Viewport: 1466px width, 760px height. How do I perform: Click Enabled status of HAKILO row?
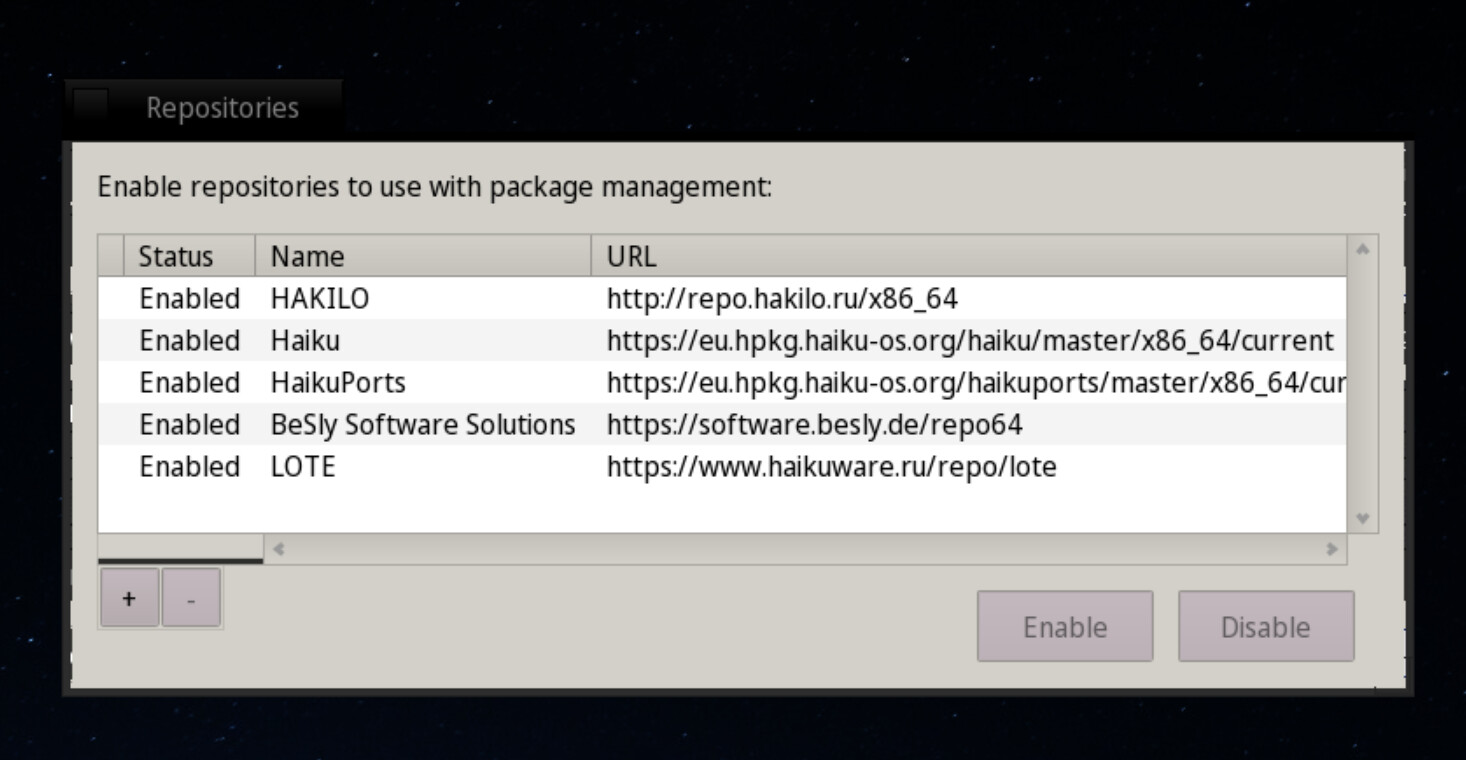click(189, 299)
